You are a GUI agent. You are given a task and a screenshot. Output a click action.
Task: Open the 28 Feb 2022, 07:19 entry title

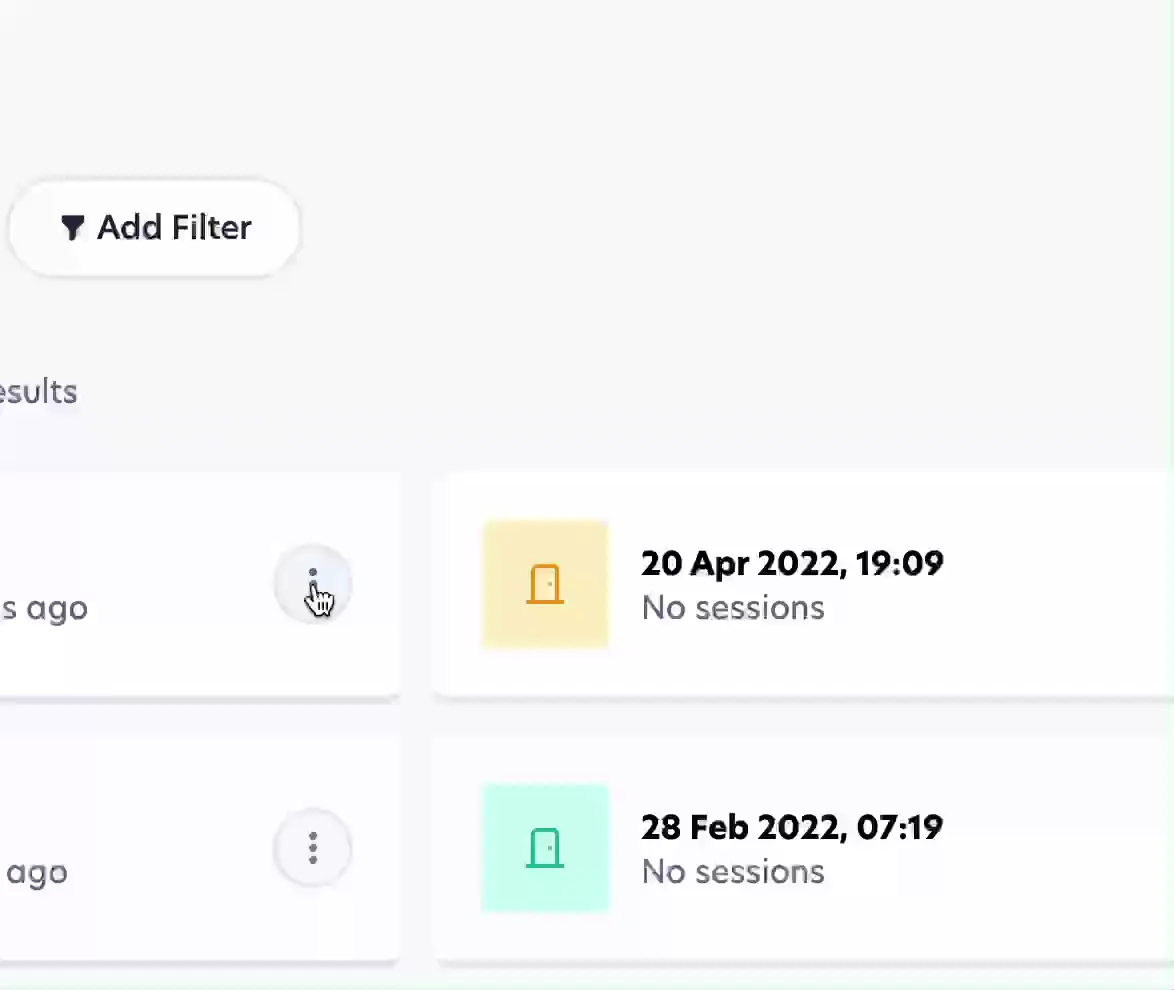[x=792, y=828]
